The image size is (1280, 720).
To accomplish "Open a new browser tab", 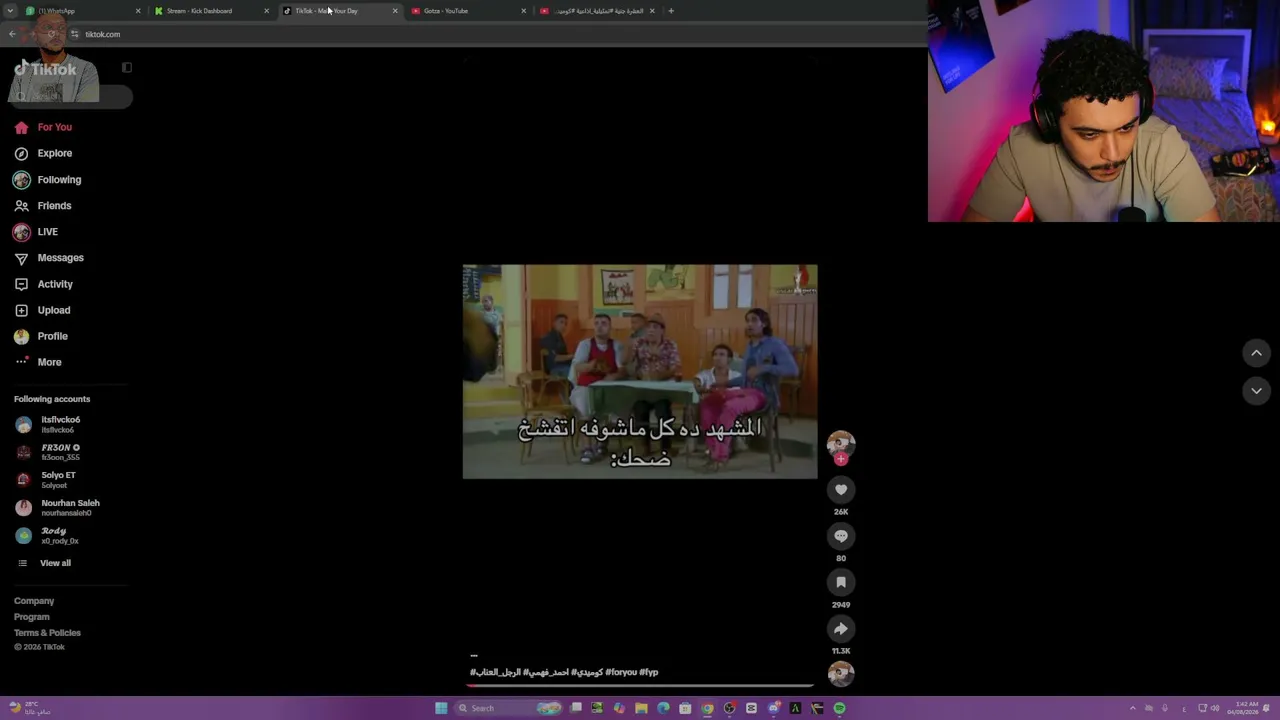I will 671,11.
